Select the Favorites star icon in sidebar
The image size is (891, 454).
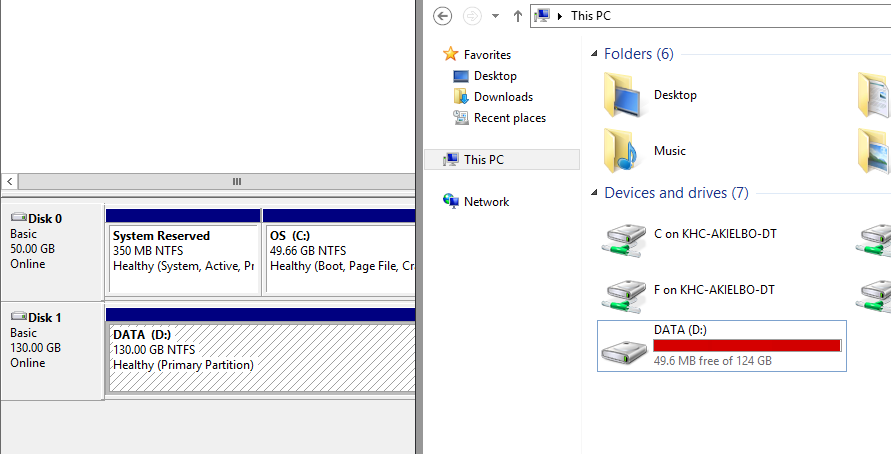[x=451, y=54]
